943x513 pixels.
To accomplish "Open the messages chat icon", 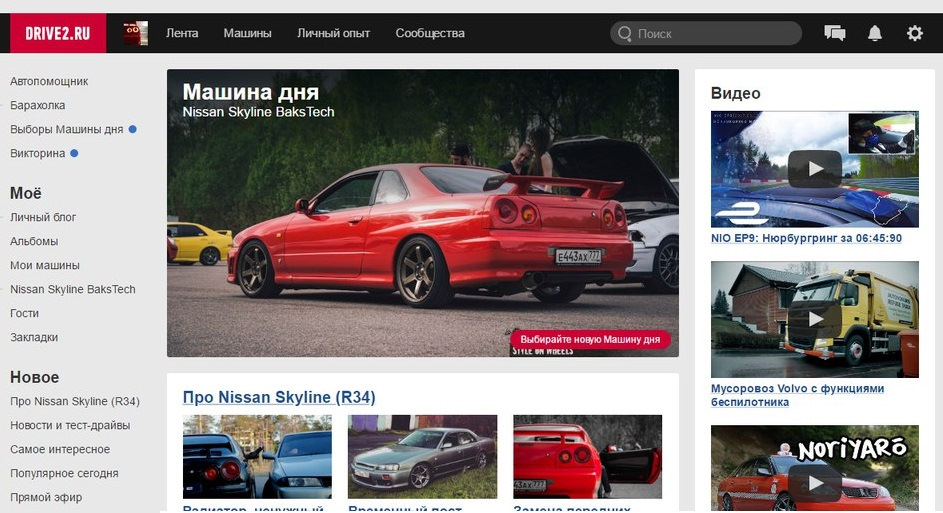I will coord(834,33).
